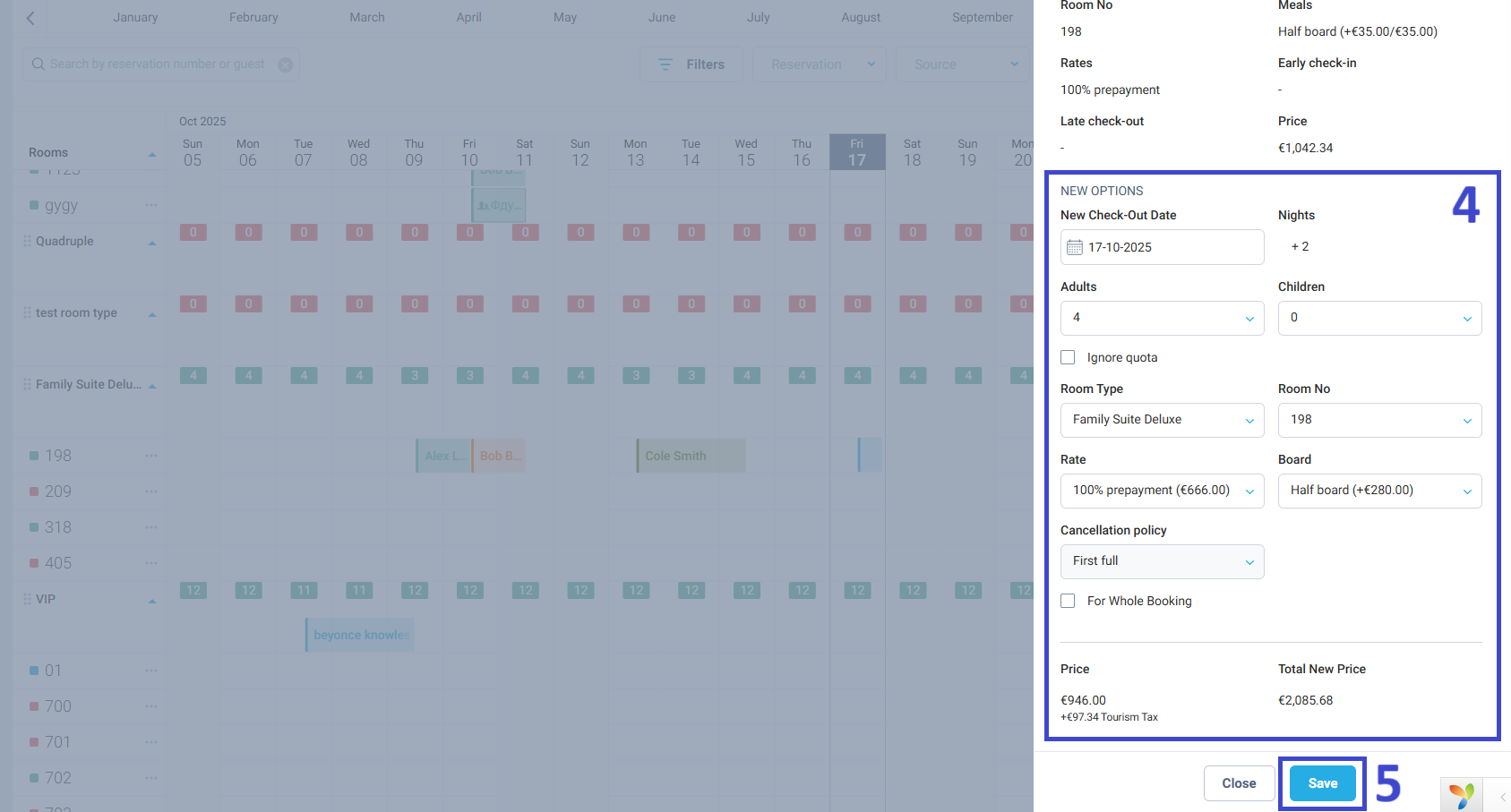Screen dimensions: 1511x812
Task: Check the For Whole Booking checkbox
Action: click(1068, 601)
